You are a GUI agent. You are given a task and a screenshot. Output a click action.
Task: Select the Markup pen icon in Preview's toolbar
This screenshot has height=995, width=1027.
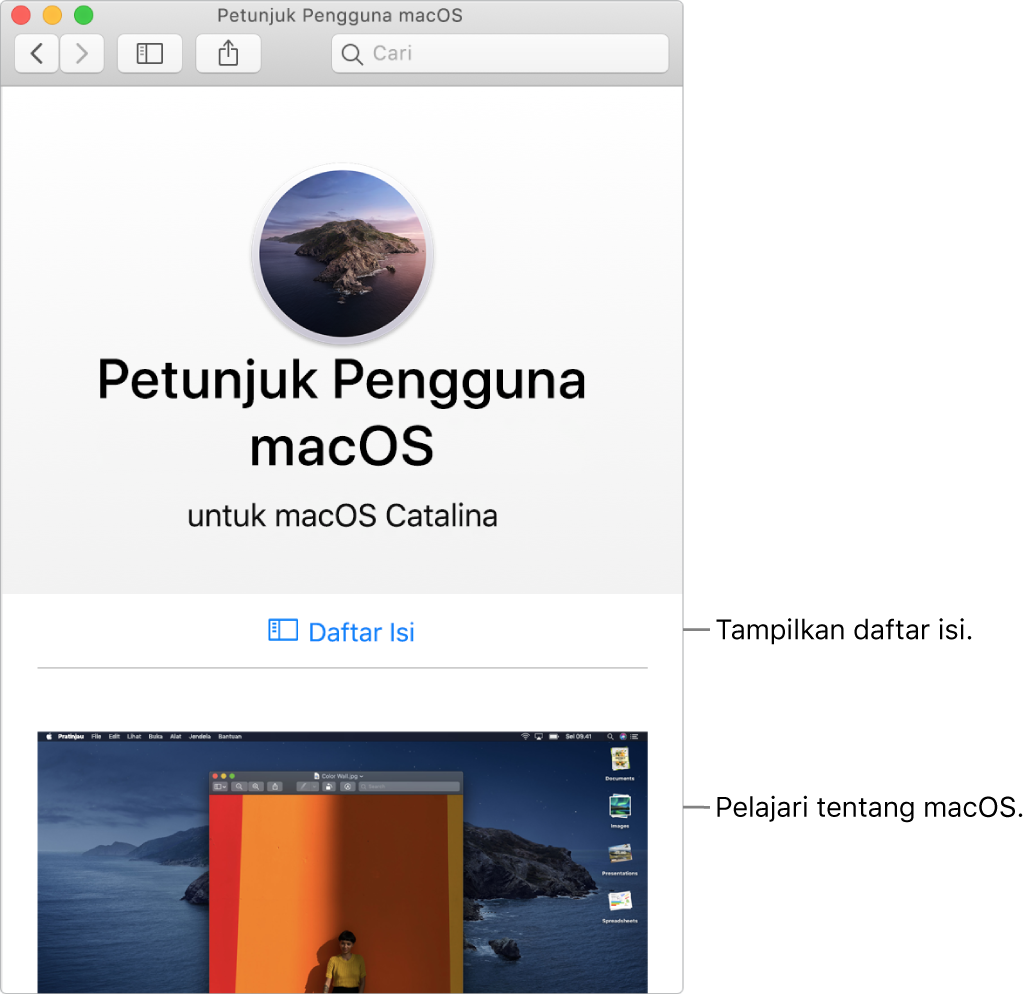click(x=304, y=786)
